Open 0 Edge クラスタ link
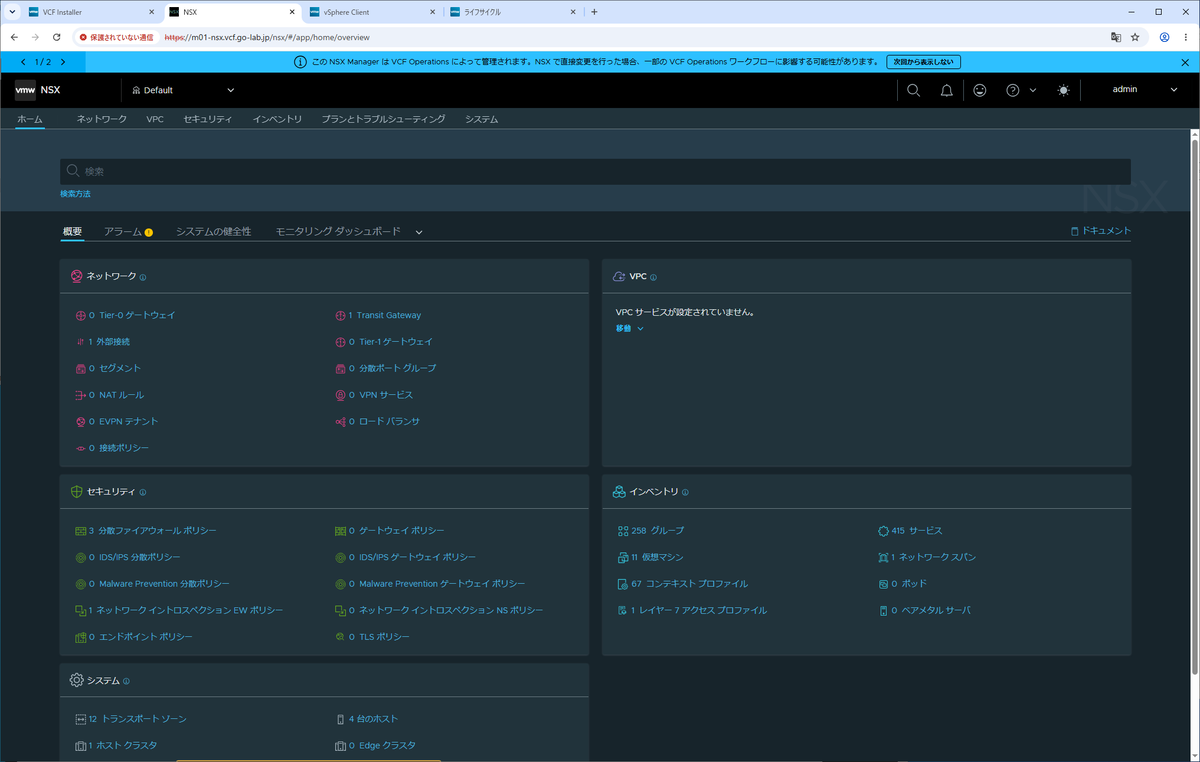 point(382,746)
